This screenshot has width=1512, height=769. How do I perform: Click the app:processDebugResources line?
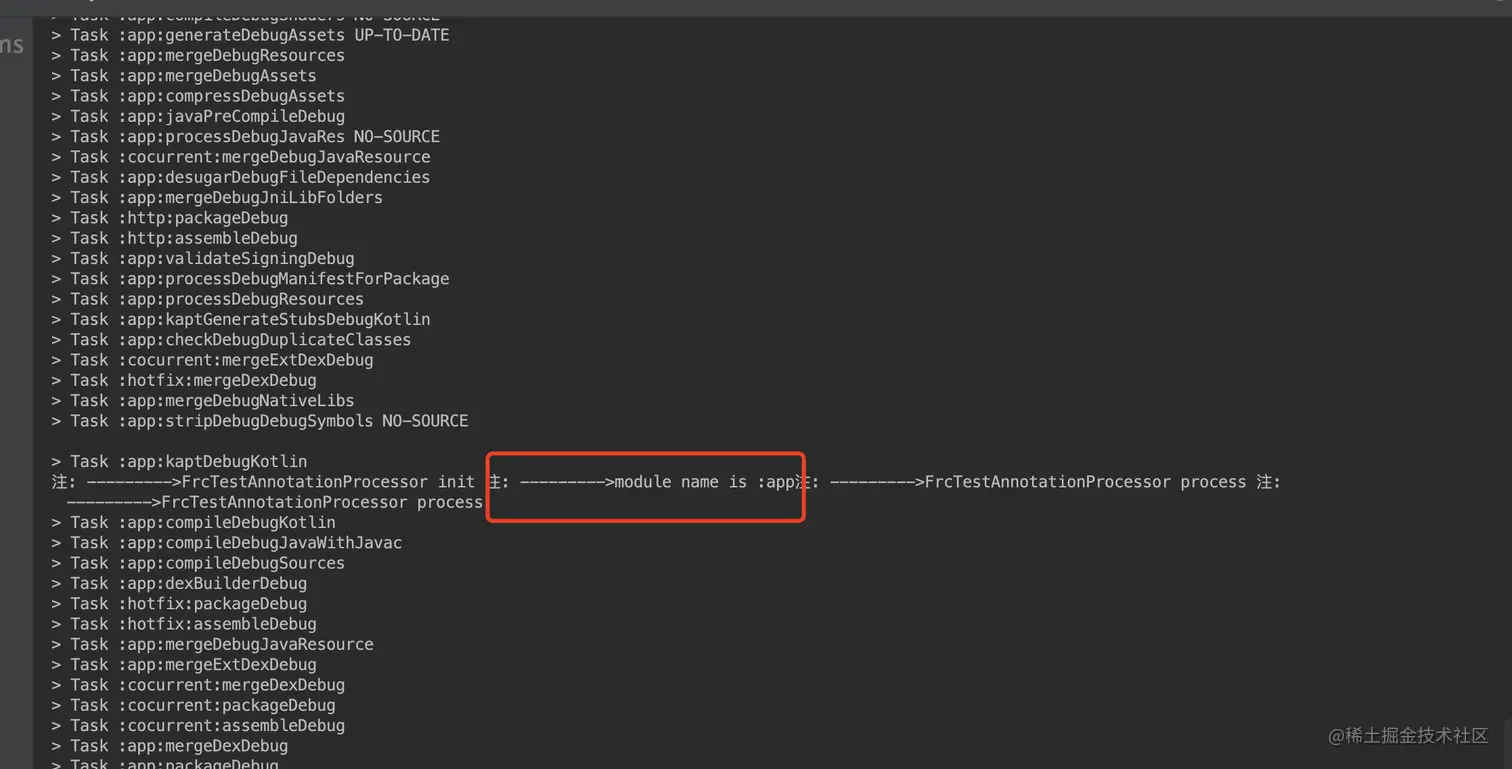[x=208, y=299]
